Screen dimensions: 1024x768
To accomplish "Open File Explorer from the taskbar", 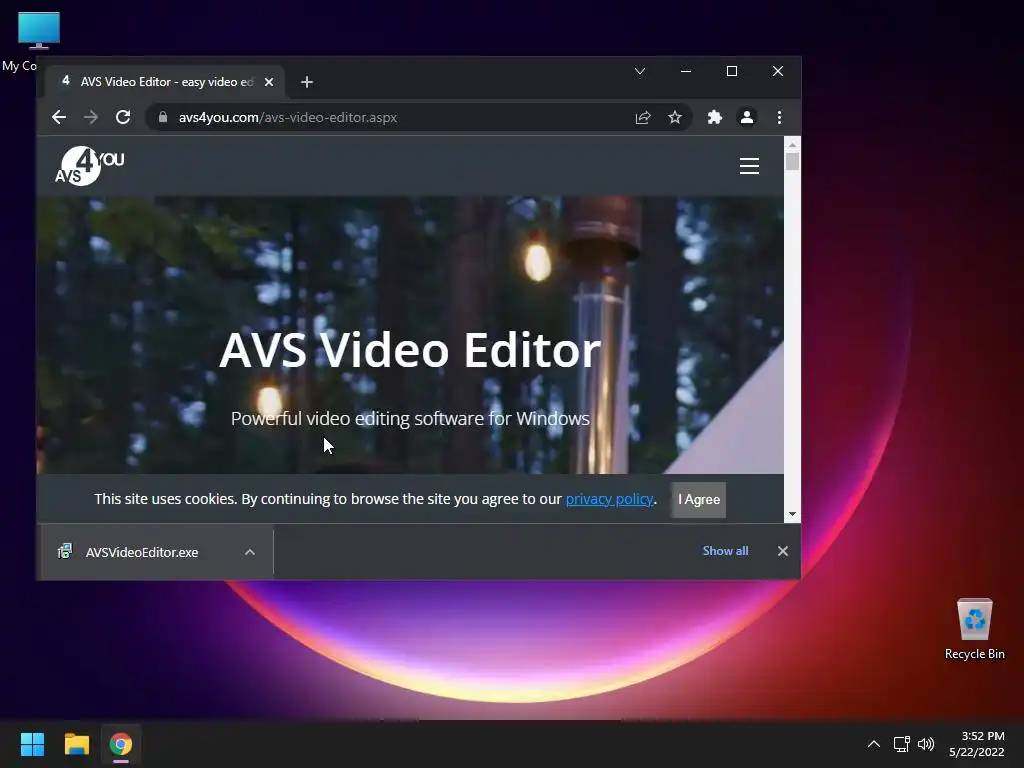I will pos(76,744).
